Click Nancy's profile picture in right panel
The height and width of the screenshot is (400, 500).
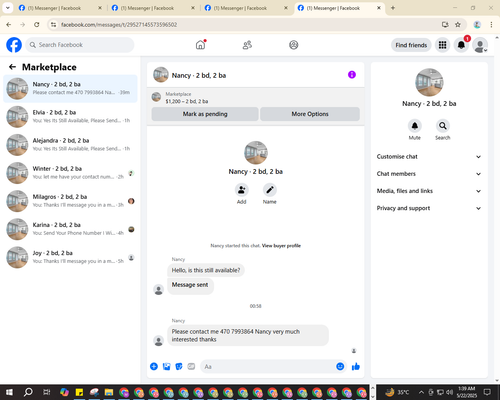[x=429, y=82]
